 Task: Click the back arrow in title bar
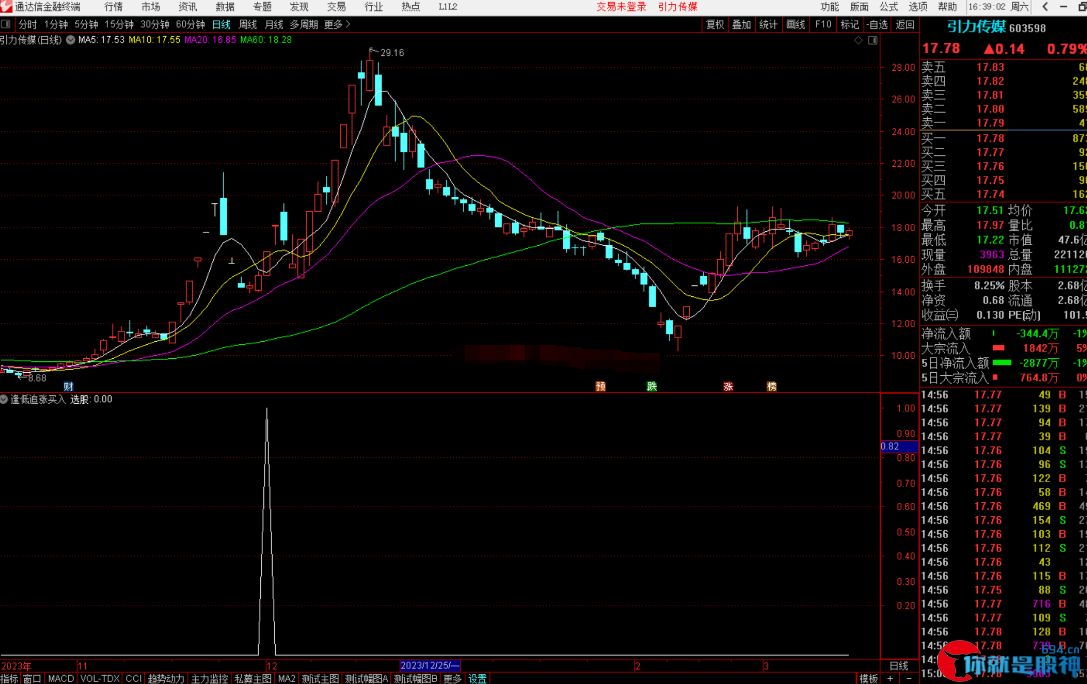(x=1045, y=6)
